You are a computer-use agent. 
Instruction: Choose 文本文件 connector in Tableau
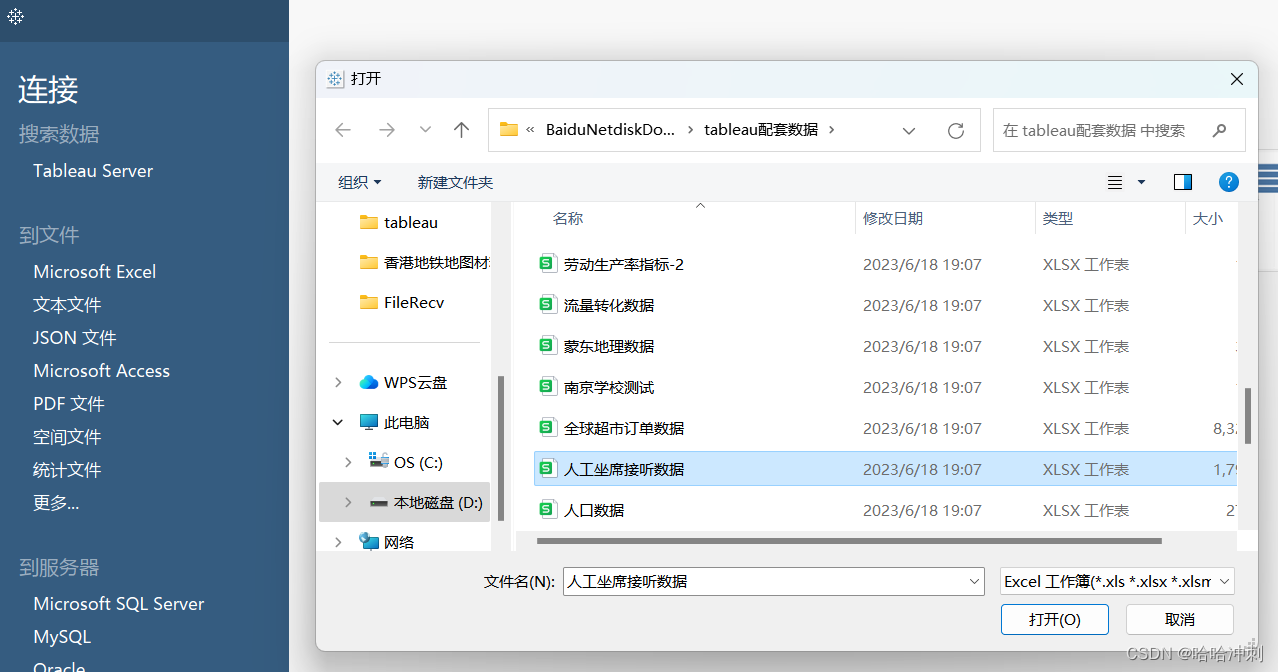tap(67, 305)
